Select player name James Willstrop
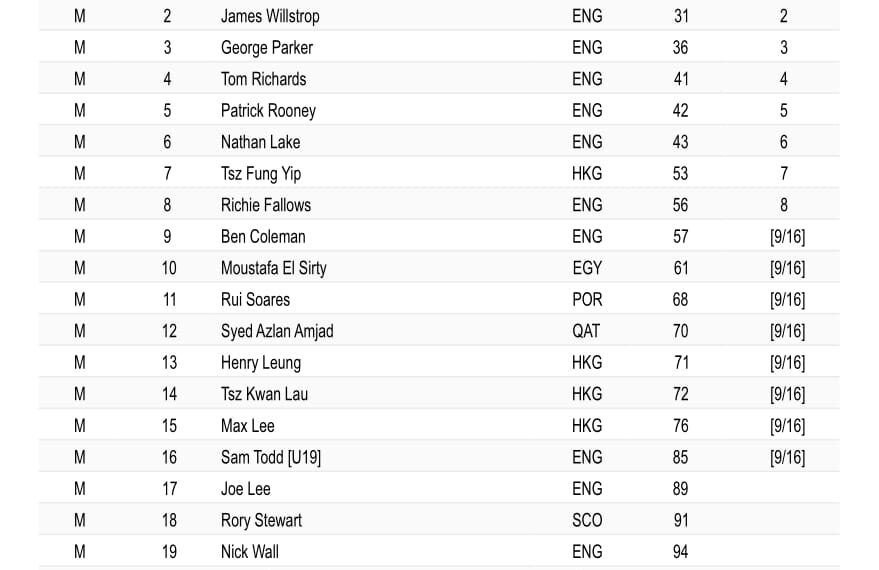This screenshot has height=570, width=879. (x=270, y=16)
